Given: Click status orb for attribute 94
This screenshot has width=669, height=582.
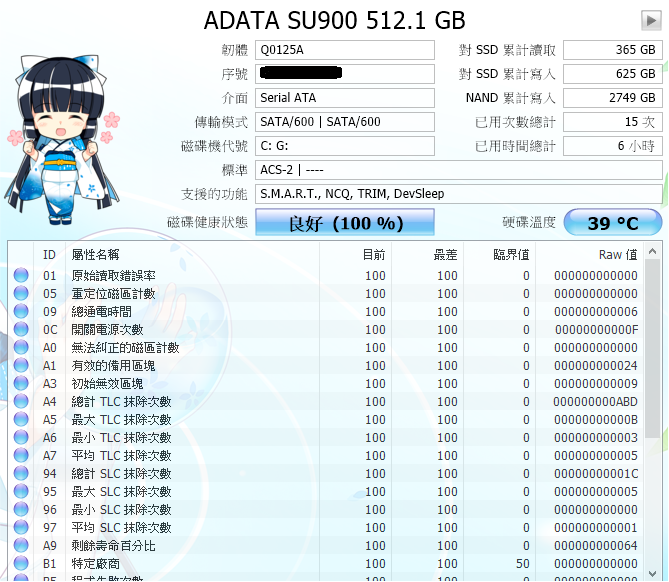Looking at the screenshot, I should click(21, 473).
